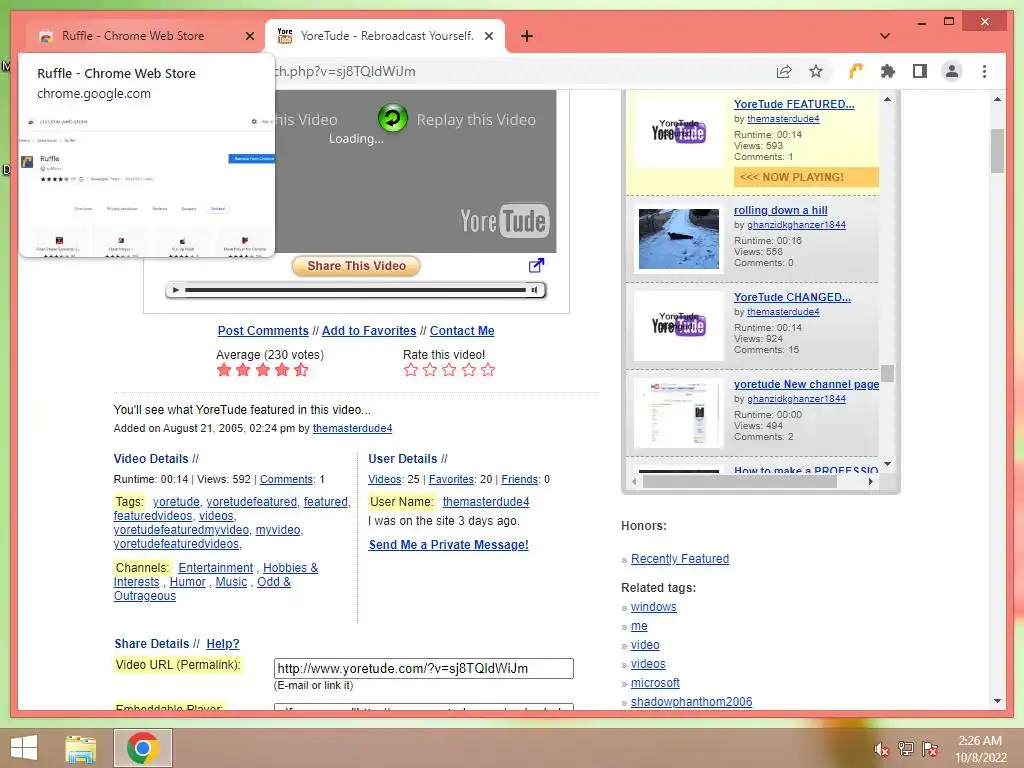Viewport: 1024px width, 768px height.
Task: Click the muted volume tray icon
Action: tap(881, 749)
